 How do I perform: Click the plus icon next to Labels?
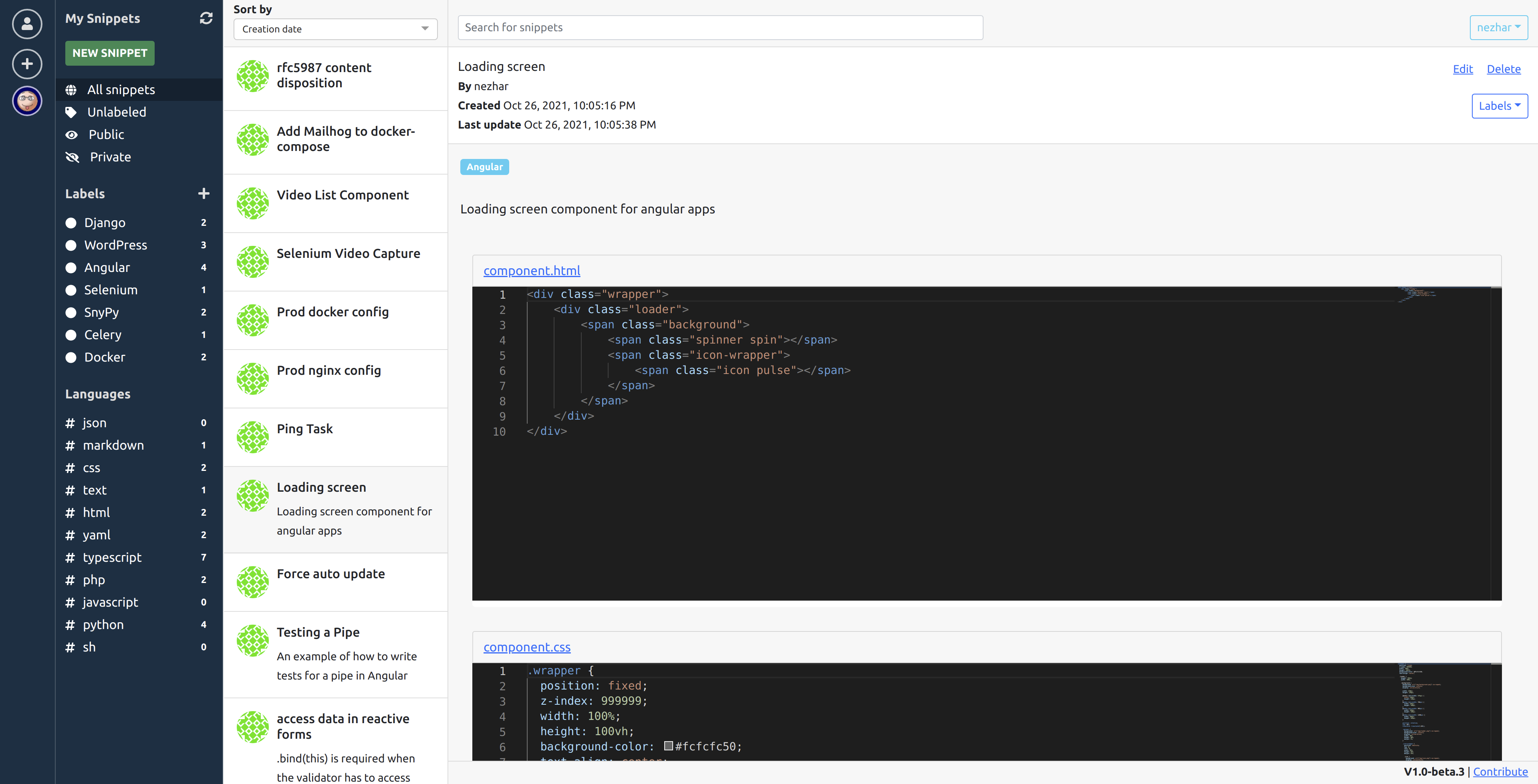pyautogui.click(x=204, y=194)
